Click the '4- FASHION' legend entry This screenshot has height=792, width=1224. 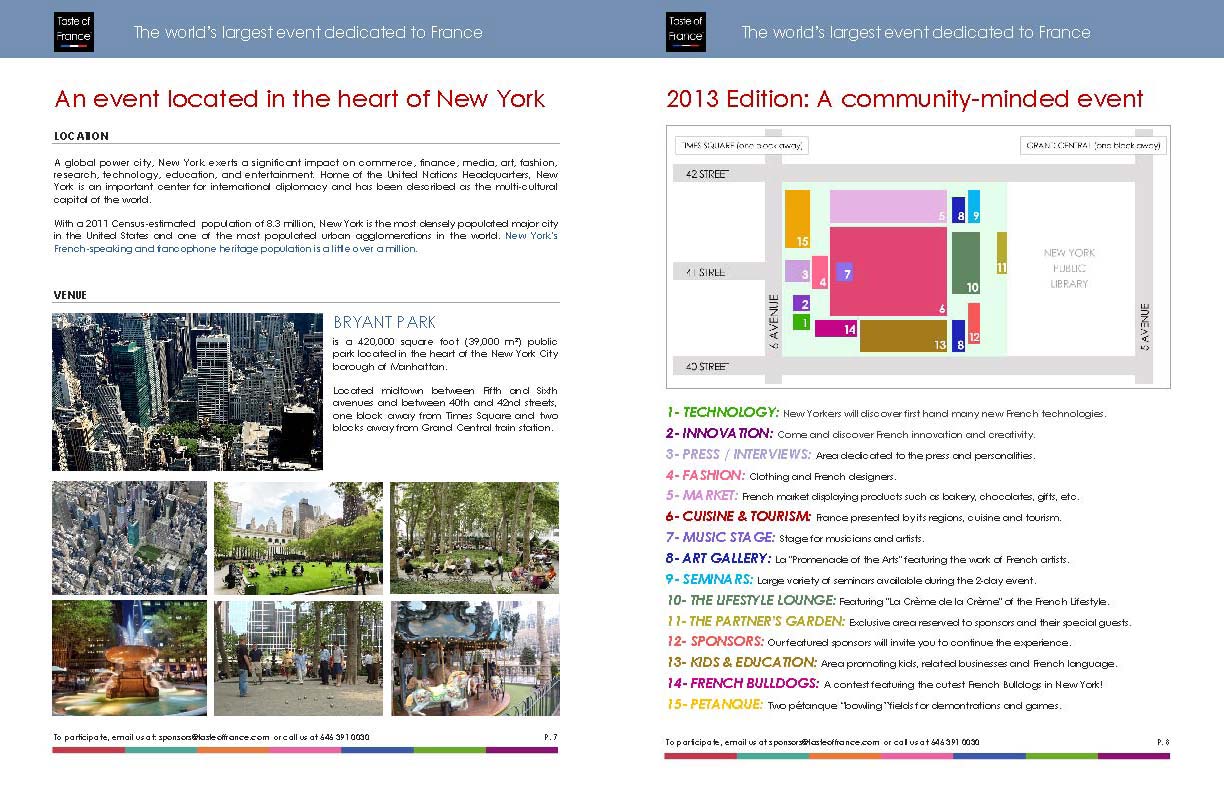[x=705, y=476]
